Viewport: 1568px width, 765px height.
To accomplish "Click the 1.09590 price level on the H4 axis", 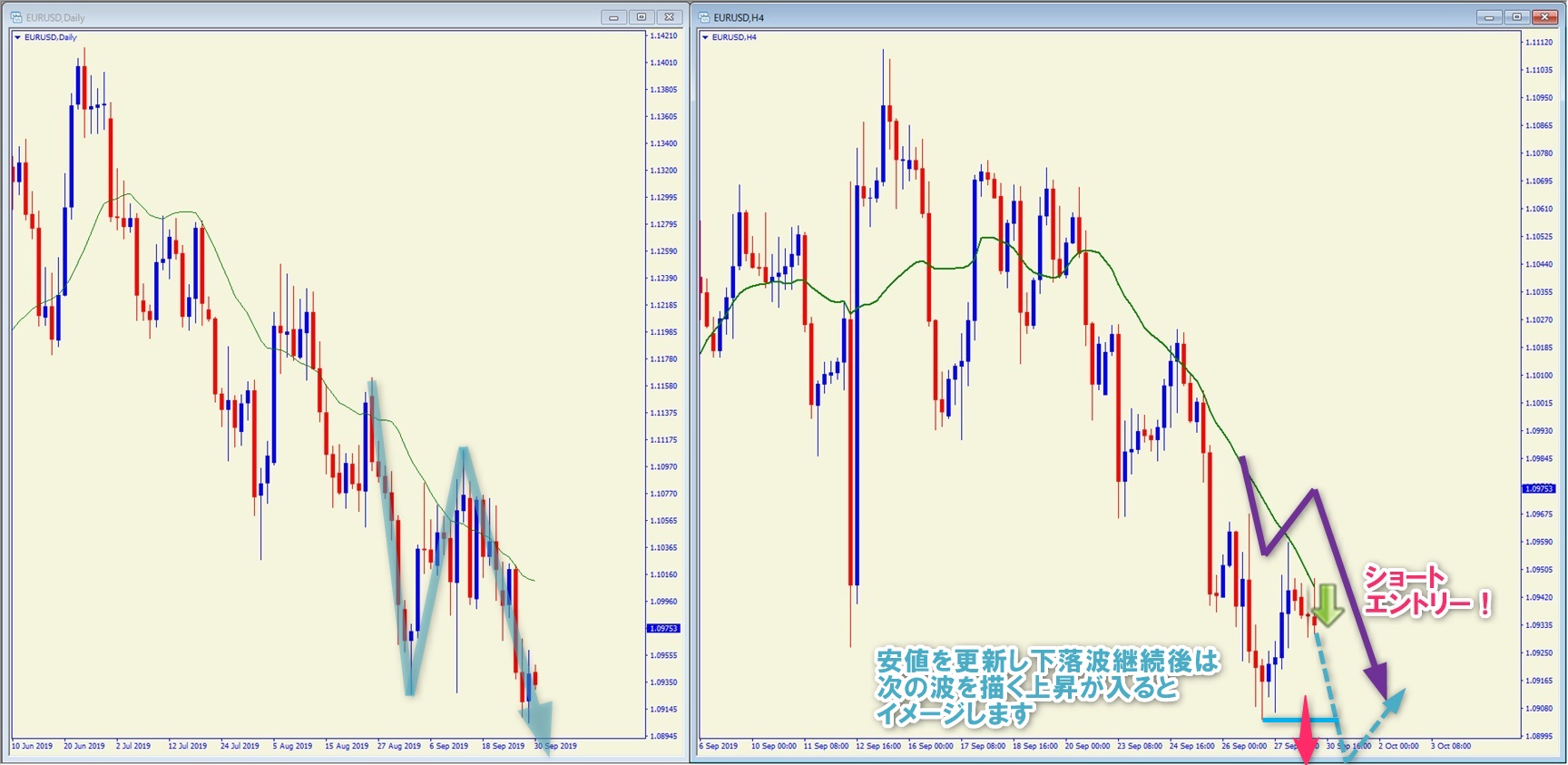I will (1539, 542).
